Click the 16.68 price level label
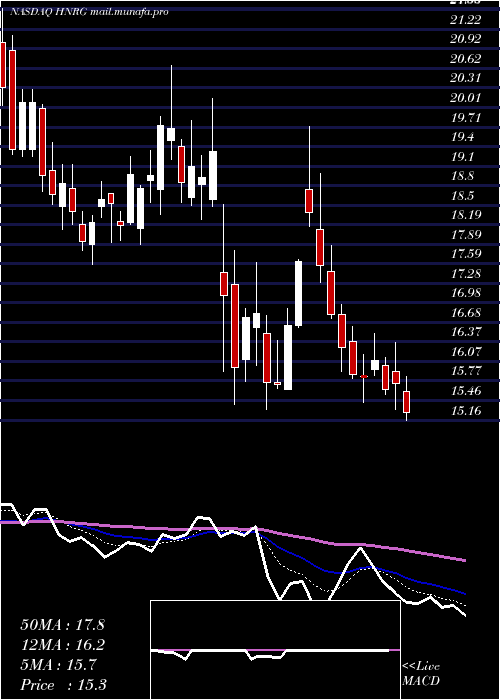 pyautogui.click(x=466, y=313)
